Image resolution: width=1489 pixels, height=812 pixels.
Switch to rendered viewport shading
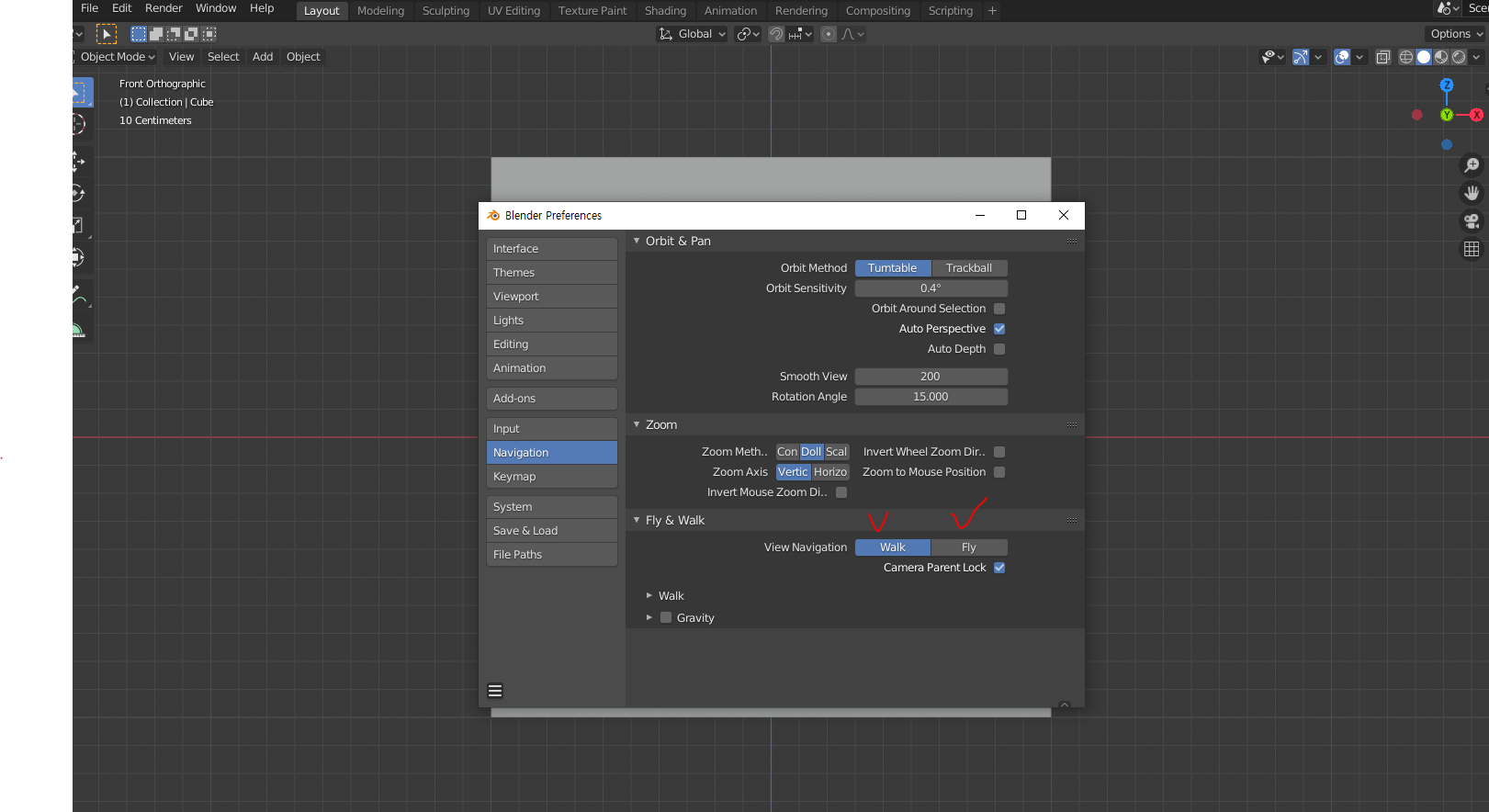1459,57
